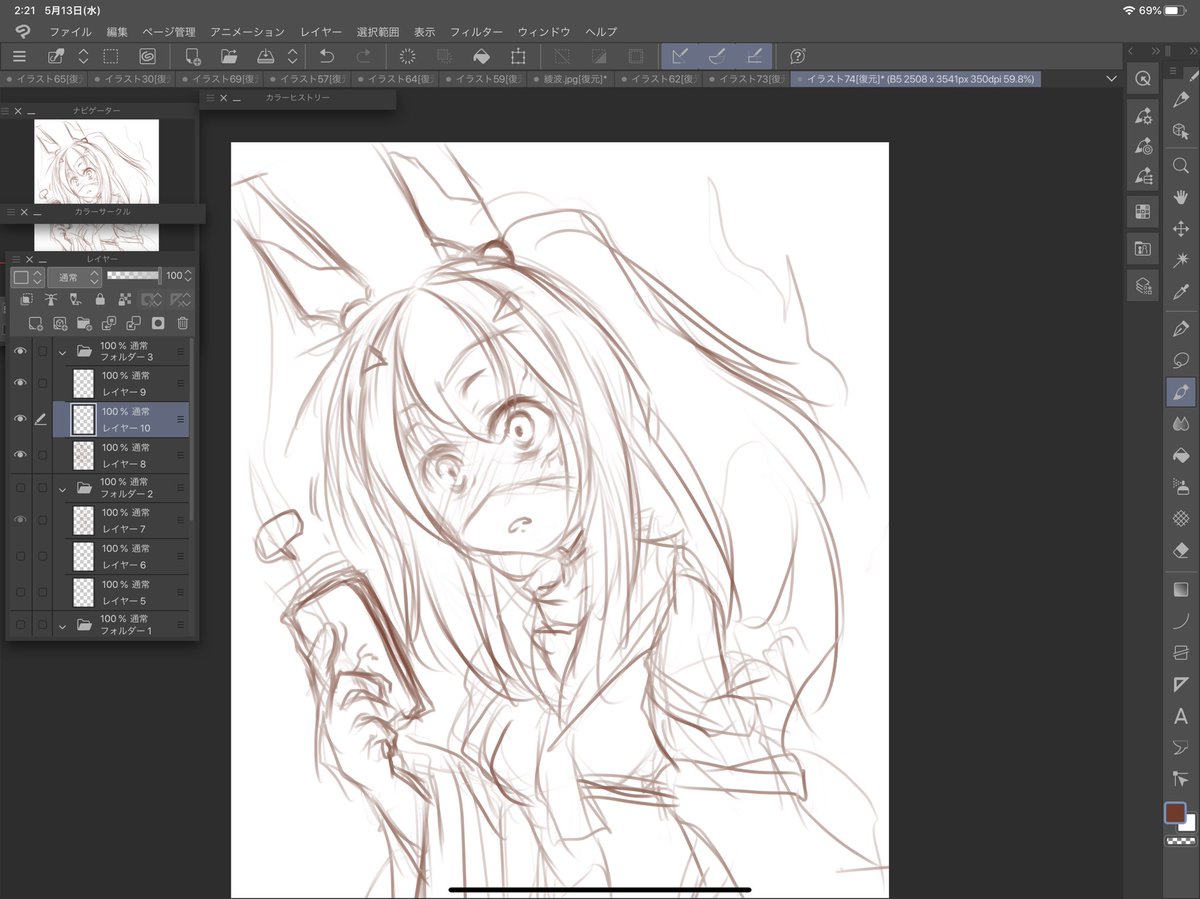Show レイヤー 6 via its visibility box
The height and width of the screenshot is (899, 1200).
(x=19, y=556)
